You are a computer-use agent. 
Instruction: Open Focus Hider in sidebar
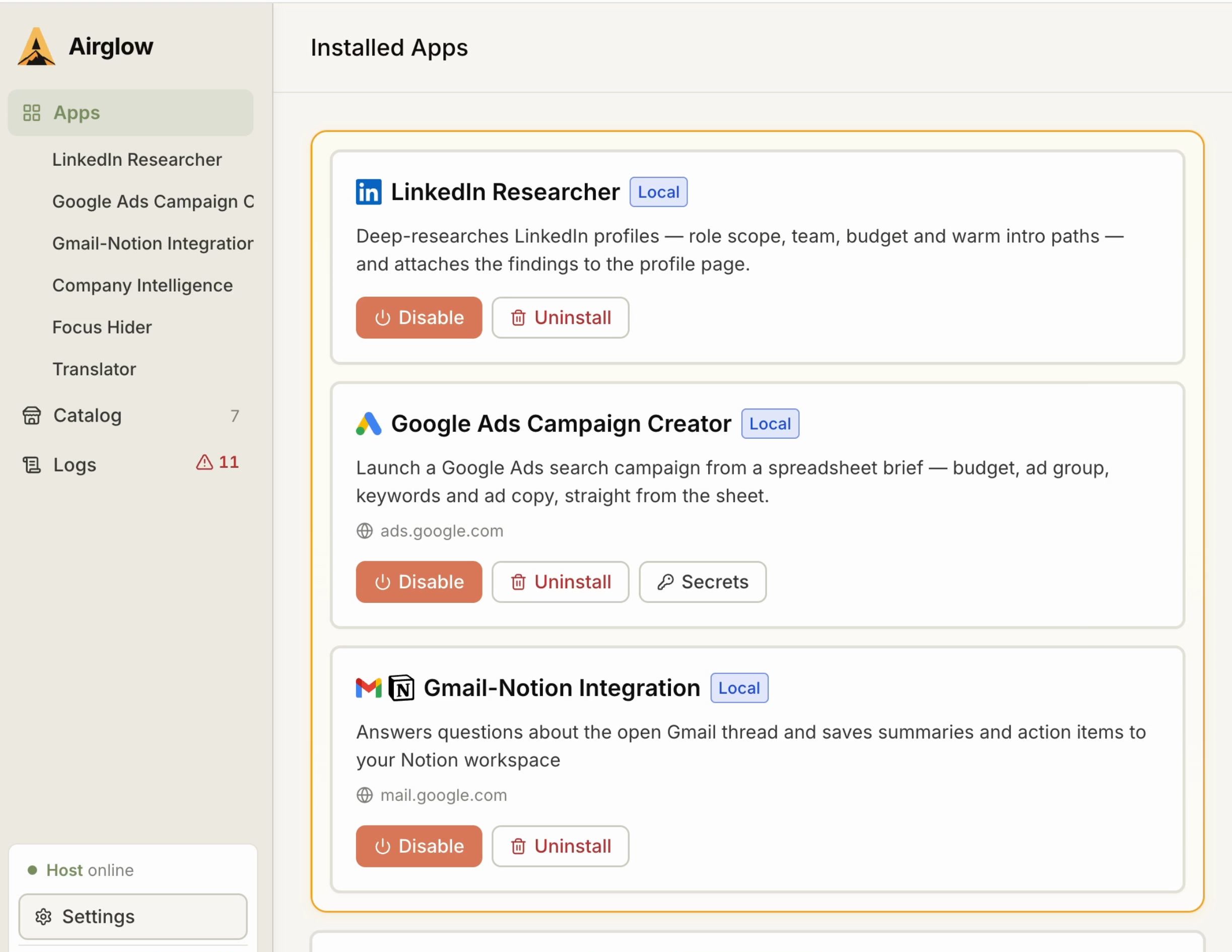click(x=102, y=327)
